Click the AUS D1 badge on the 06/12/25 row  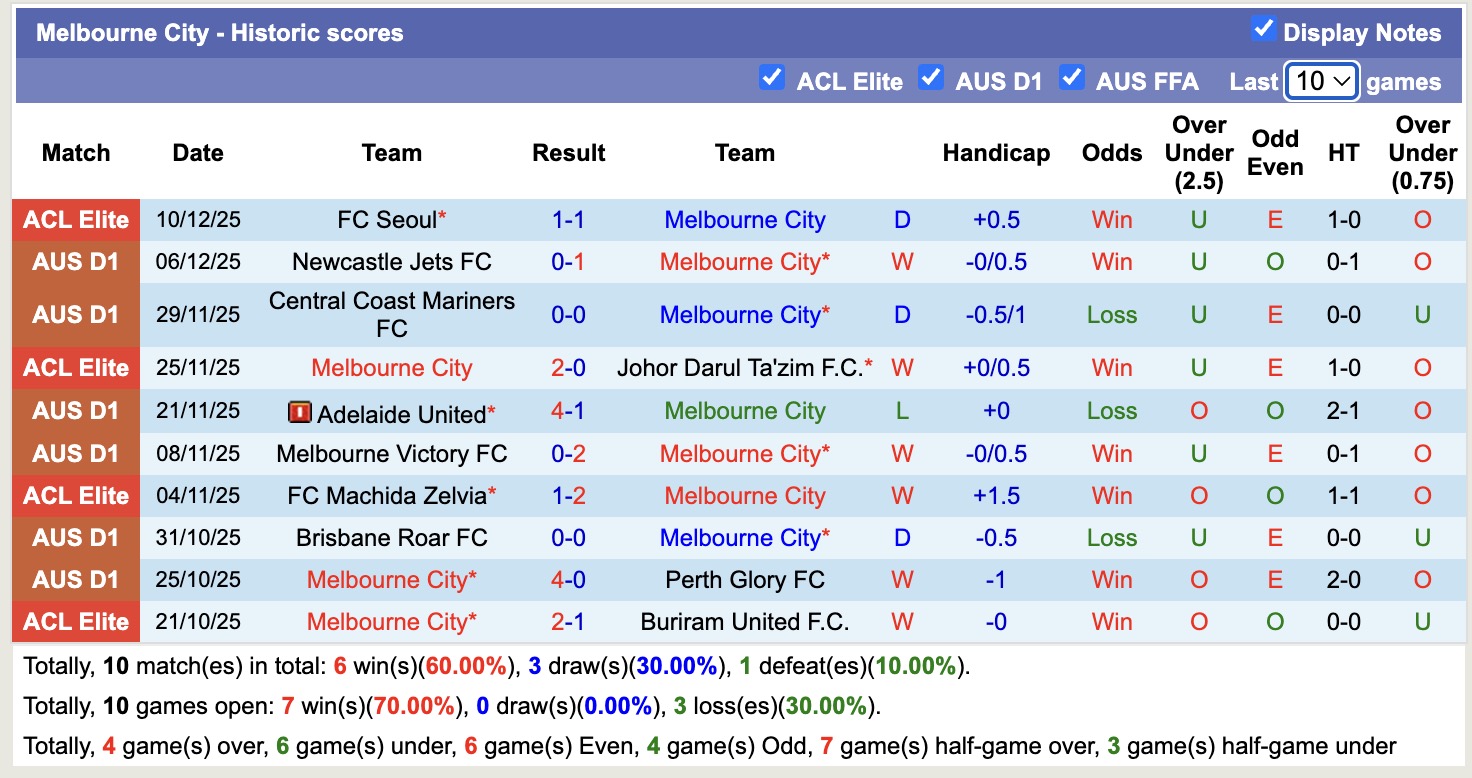point(75,261)
